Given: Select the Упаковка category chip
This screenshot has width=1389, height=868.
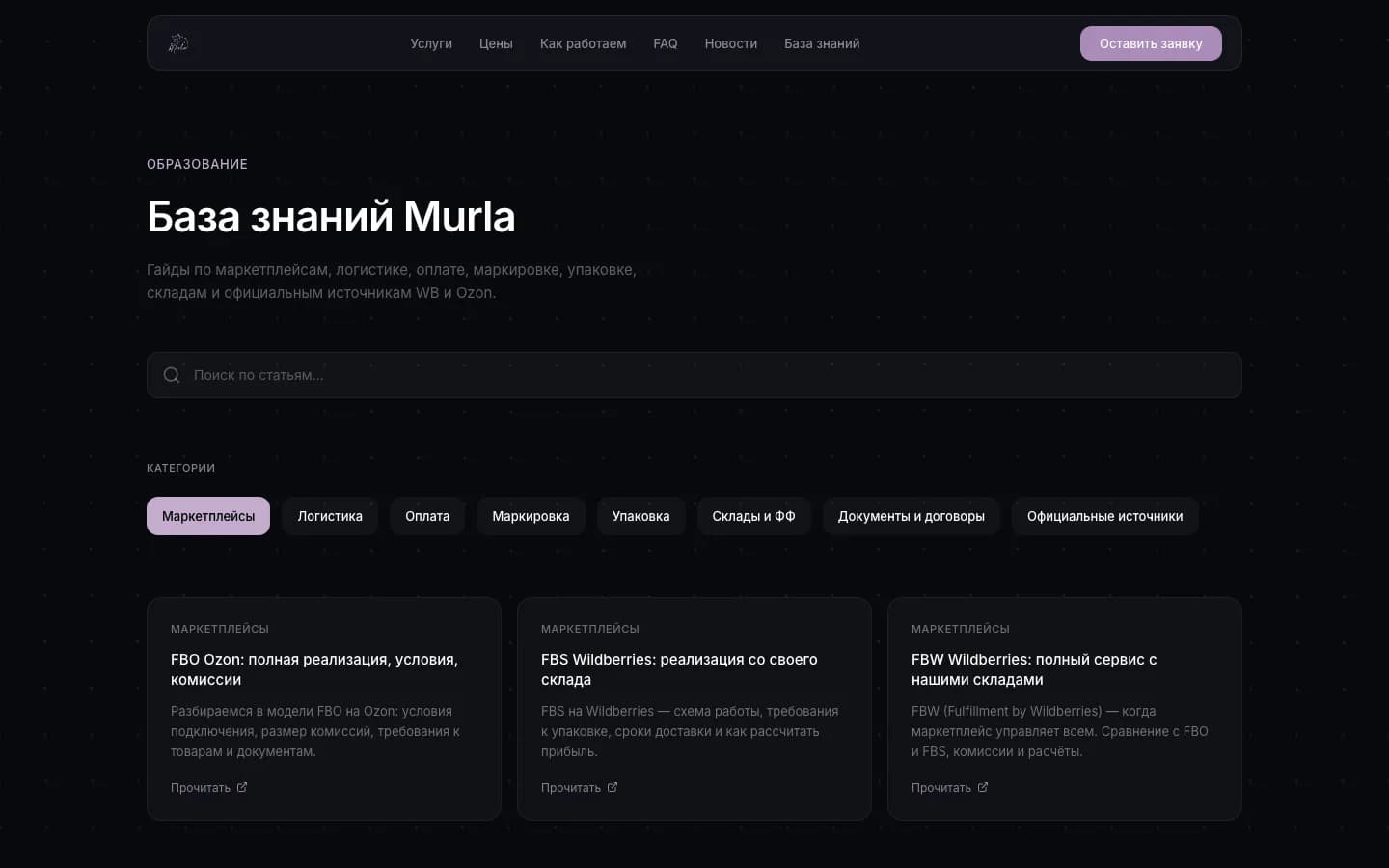Looking at the screenshot, I should click(x=640, y=516).
